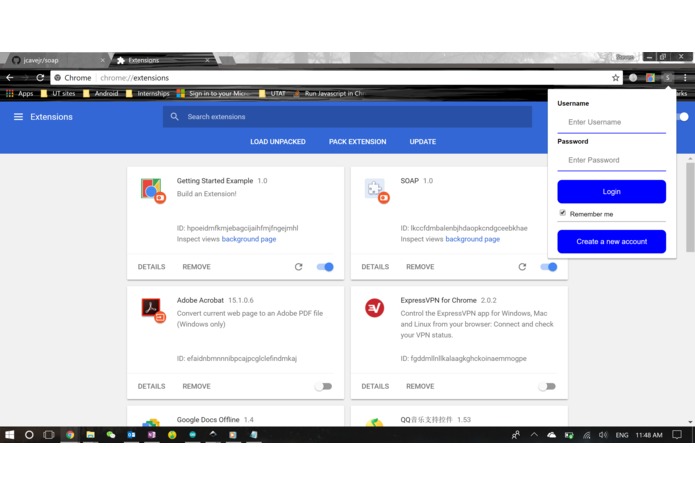The image size is (695, 494).
Task: Remove the ExpressVPN for Chrome extension
Action: [x=420, y=386]
